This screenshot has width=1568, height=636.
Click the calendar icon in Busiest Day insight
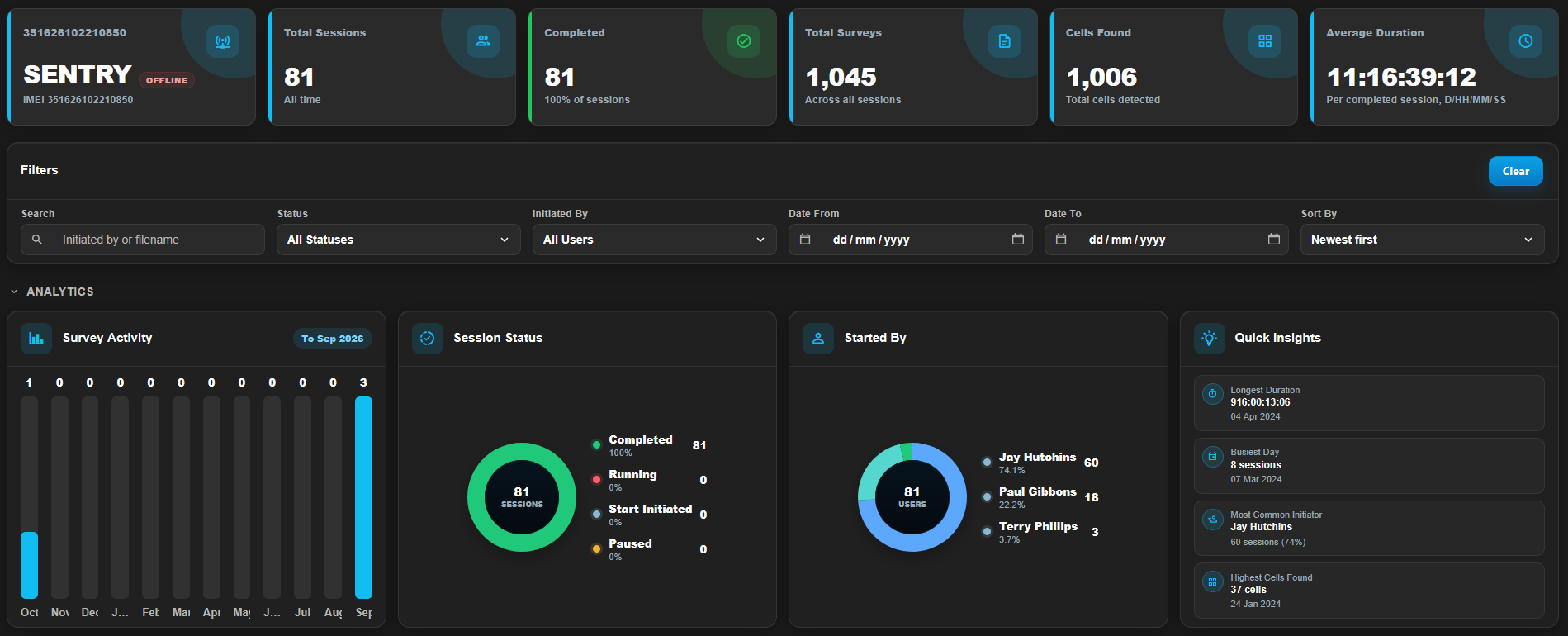coord(1212,456)
